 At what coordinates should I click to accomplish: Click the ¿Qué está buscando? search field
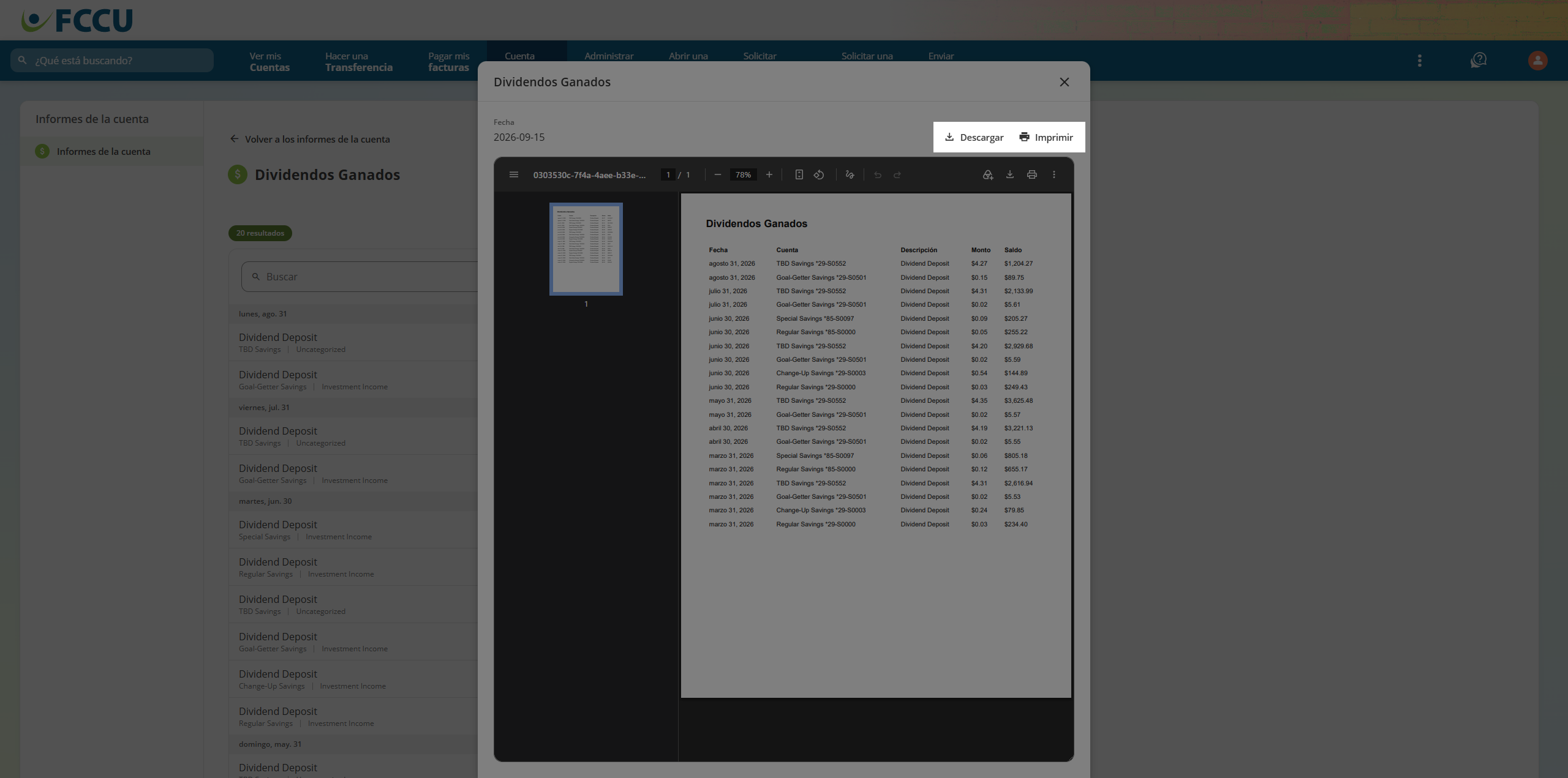pyautogui.click(x=112, y=61)
